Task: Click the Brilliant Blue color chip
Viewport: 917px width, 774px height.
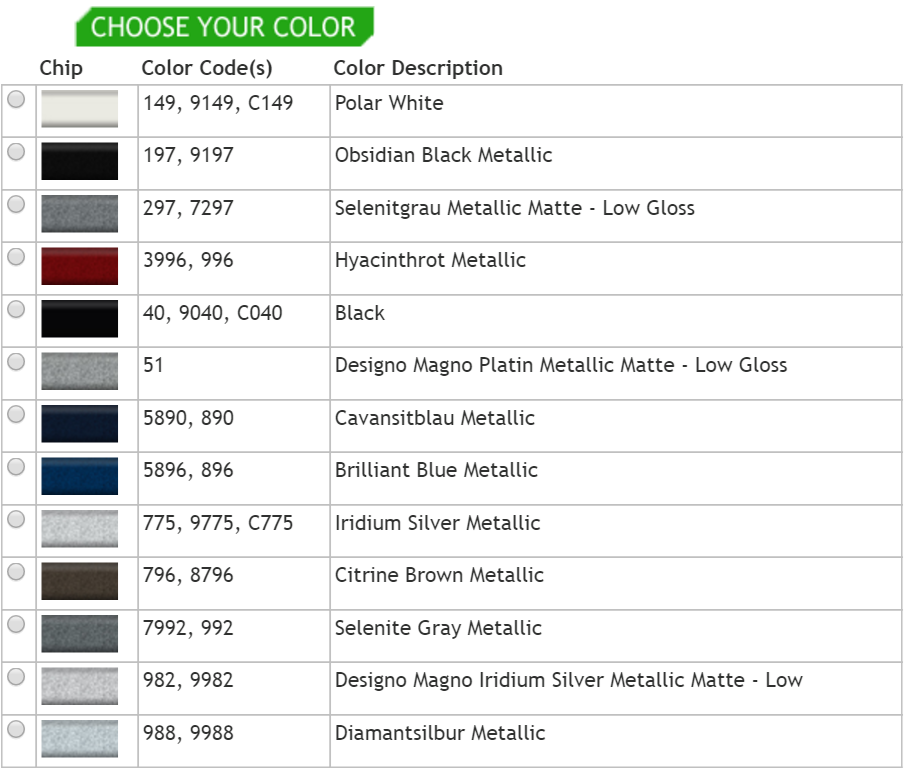Action: 79,476
